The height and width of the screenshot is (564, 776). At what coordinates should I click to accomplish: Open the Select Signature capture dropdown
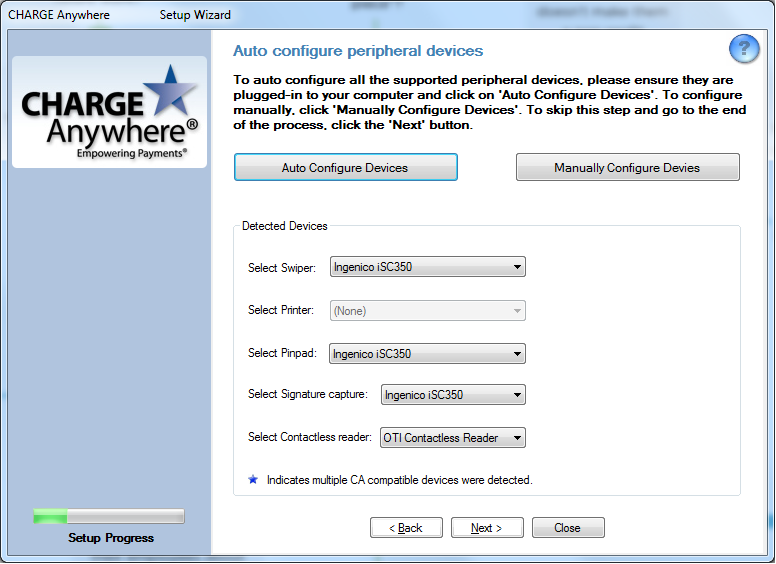453,395
